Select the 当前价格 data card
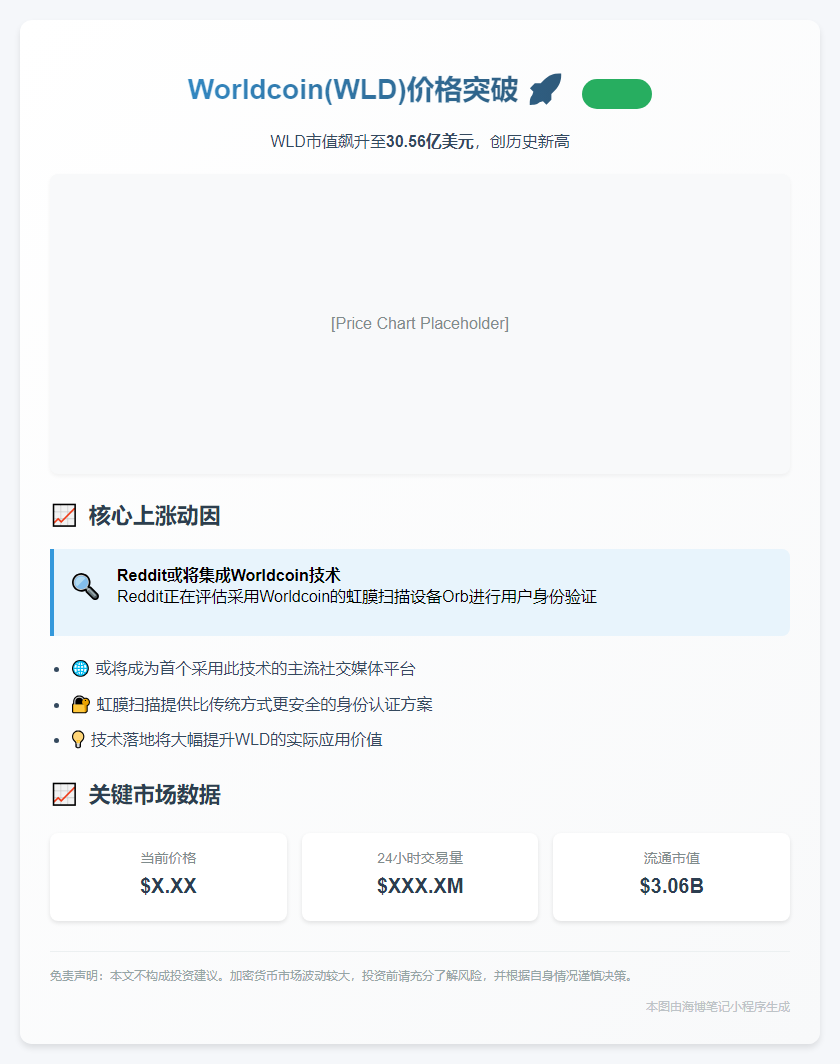Viewport: 840px width, 1064px height. coord(168,877)
